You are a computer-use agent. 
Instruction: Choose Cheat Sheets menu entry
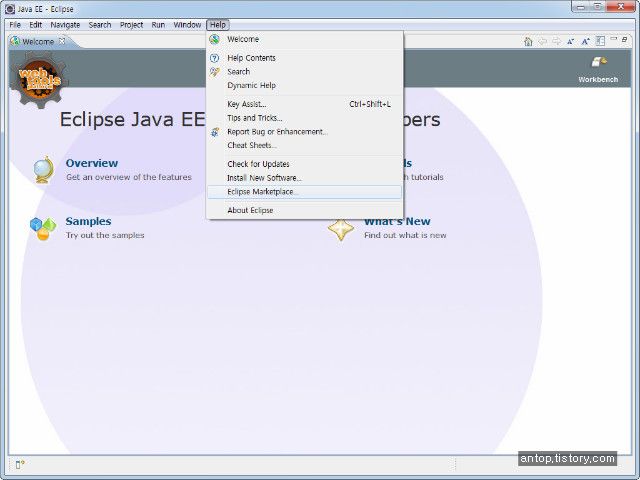pyautogui.click(x=305, y=145)
